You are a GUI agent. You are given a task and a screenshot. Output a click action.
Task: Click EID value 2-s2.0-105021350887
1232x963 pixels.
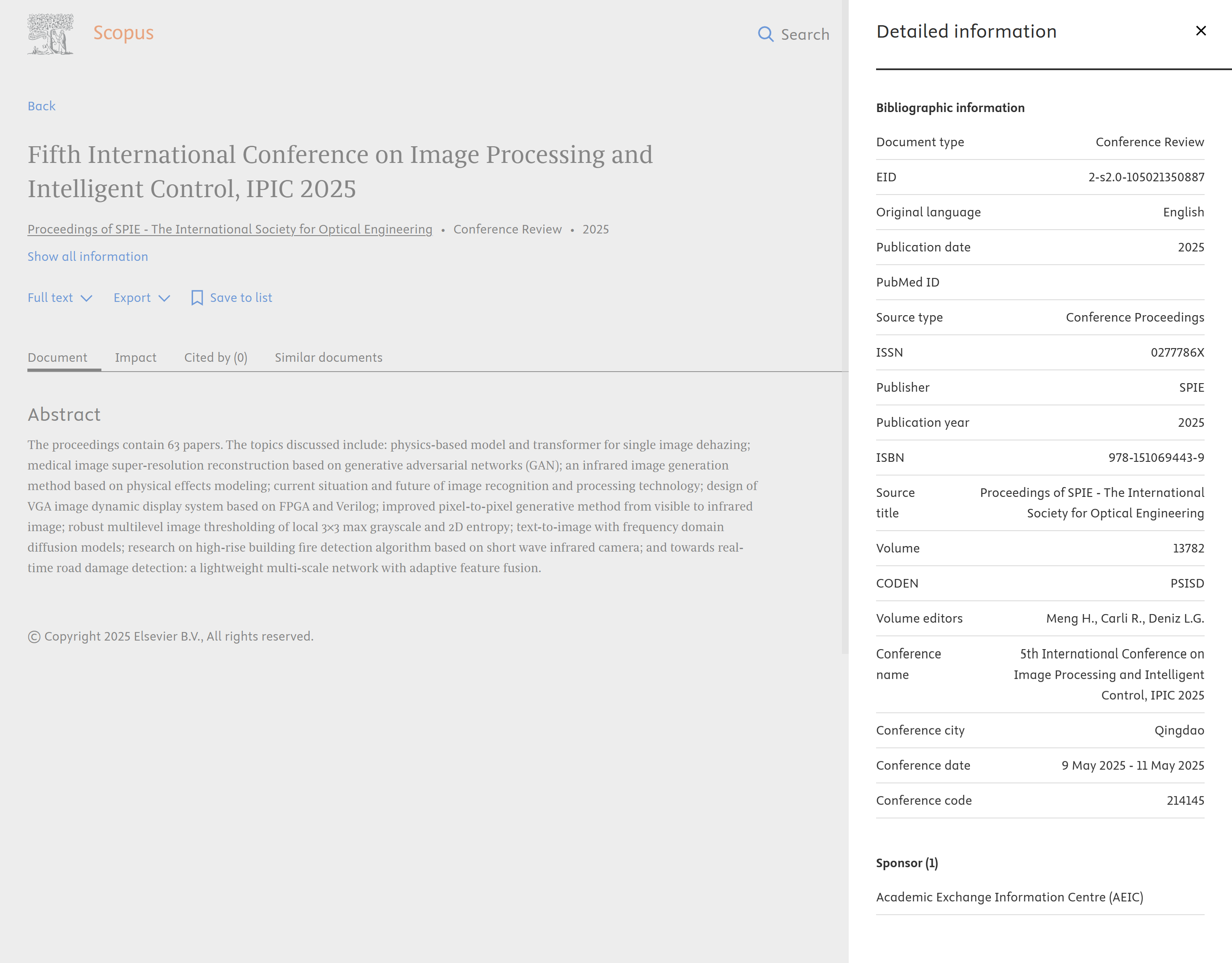[x=1146, y=177]
